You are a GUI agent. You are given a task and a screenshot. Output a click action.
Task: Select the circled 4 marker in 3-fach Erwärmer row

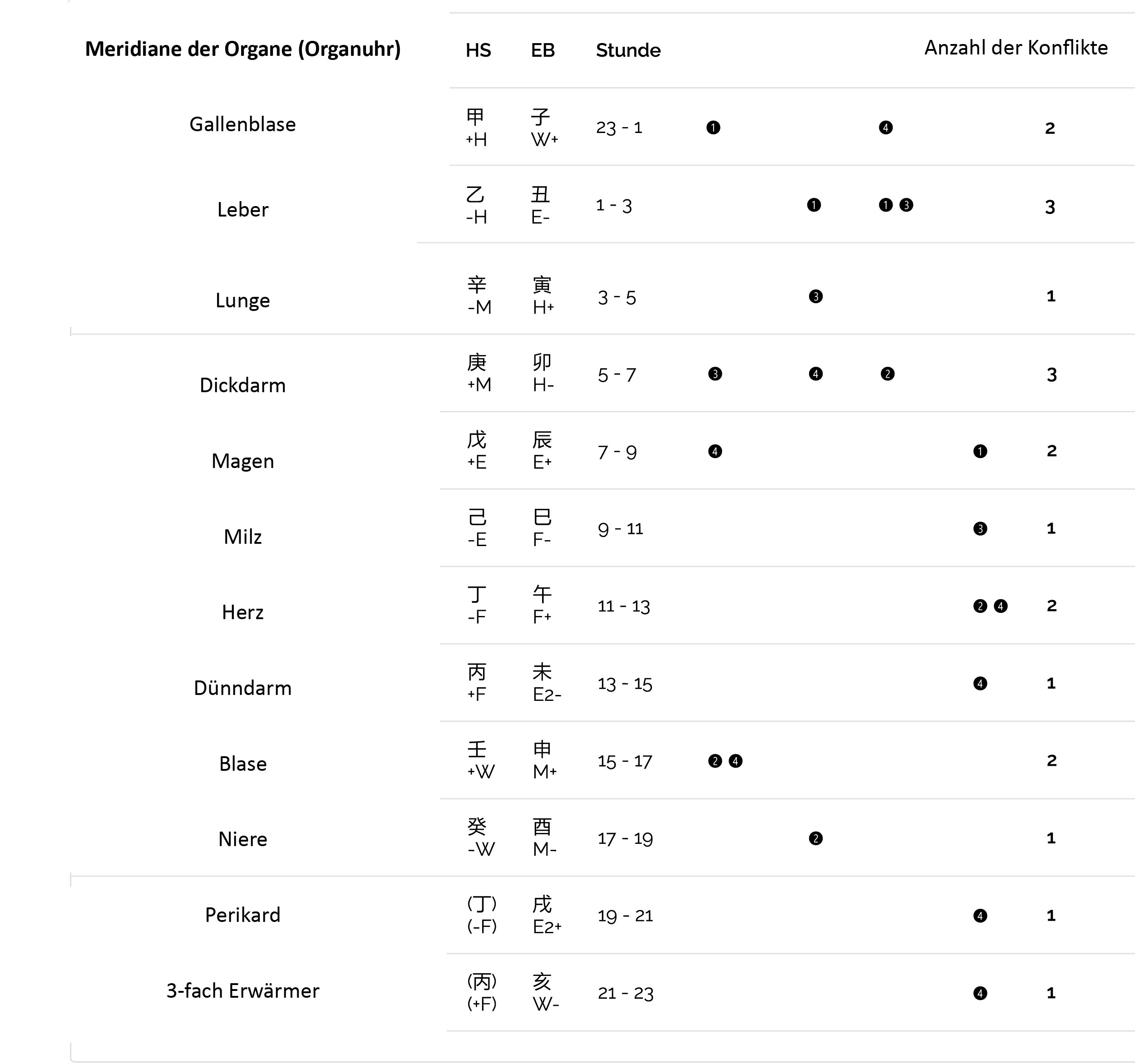tap(980, 993)
